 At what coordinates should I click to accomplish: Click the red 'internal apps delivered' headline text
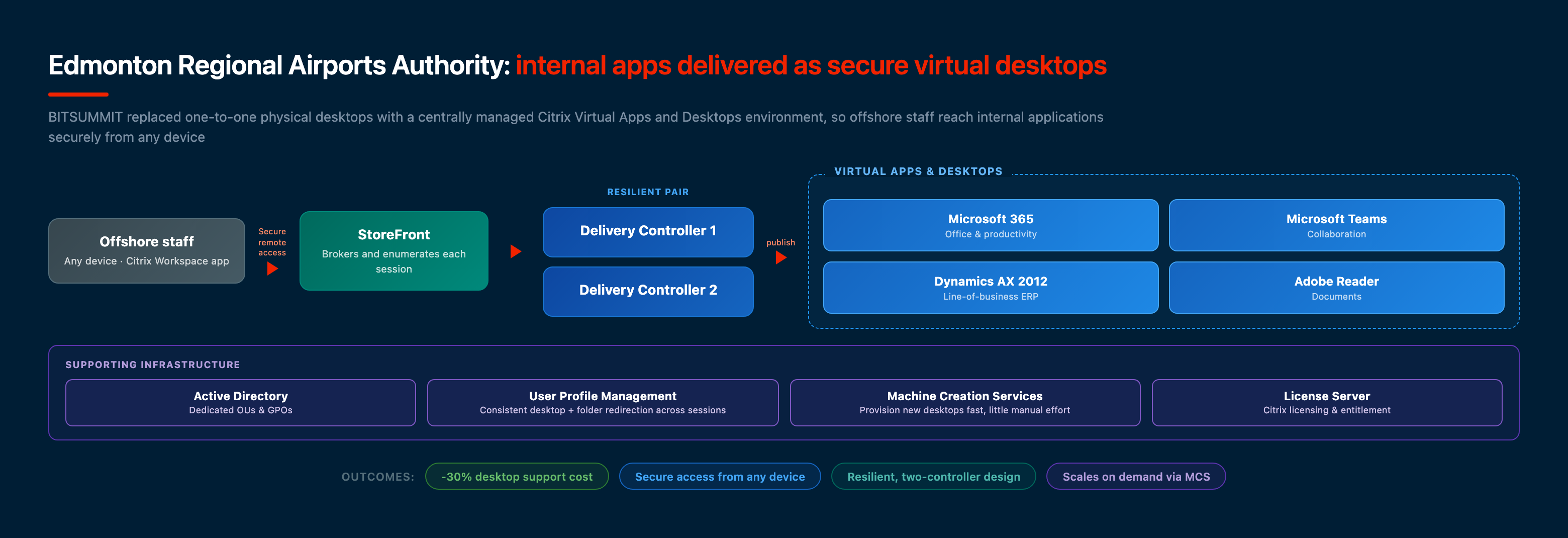tap(811, 65)
